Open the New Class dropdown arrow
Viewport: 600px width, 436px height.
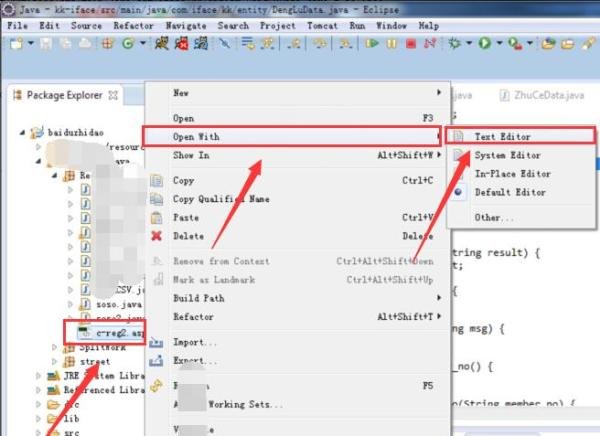tap(142, 43)
